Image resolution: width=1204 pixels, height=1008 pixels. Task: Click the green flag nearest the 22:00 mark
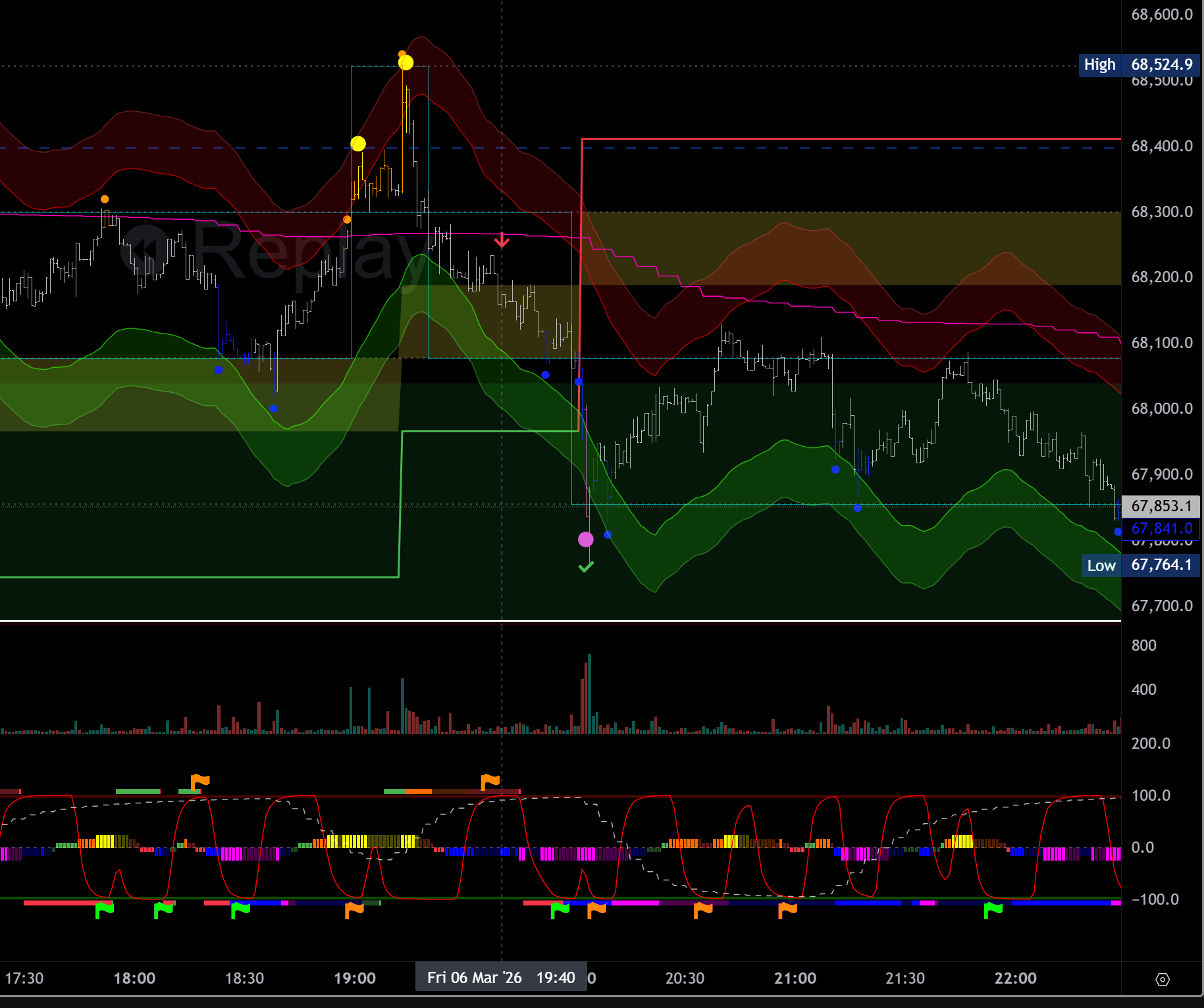(993, 910)
